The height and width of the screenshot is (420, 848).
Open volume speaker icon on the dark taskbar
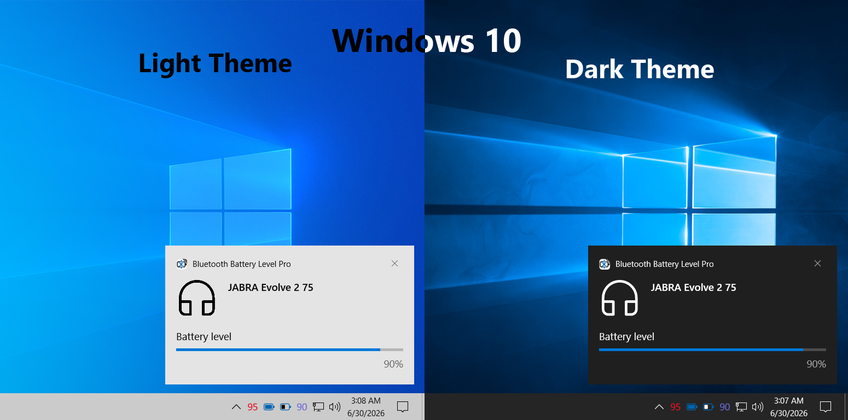coord(758,407)
